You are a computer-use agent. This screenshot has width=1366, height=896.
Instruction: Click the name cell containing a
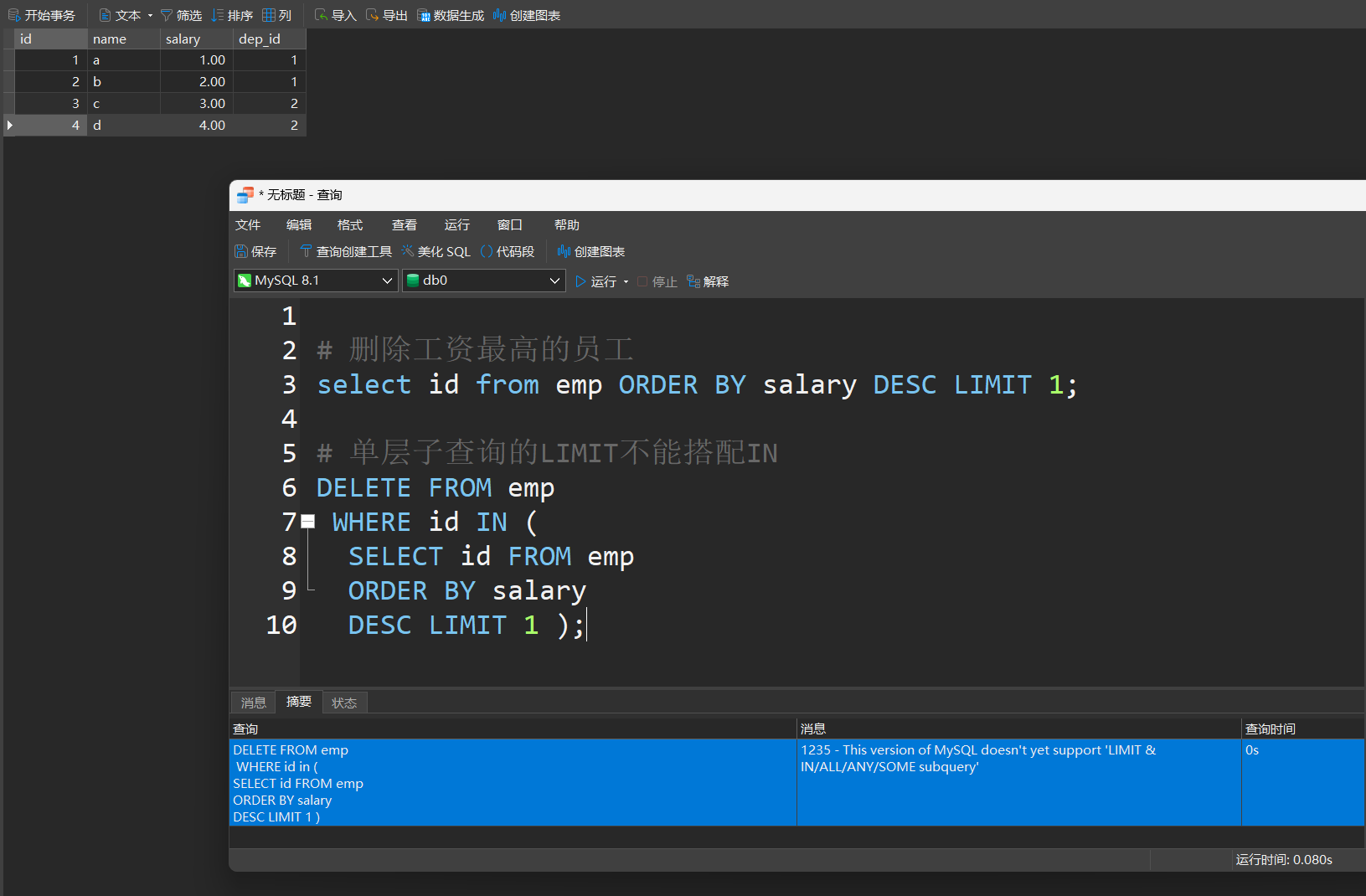point(124,60)
